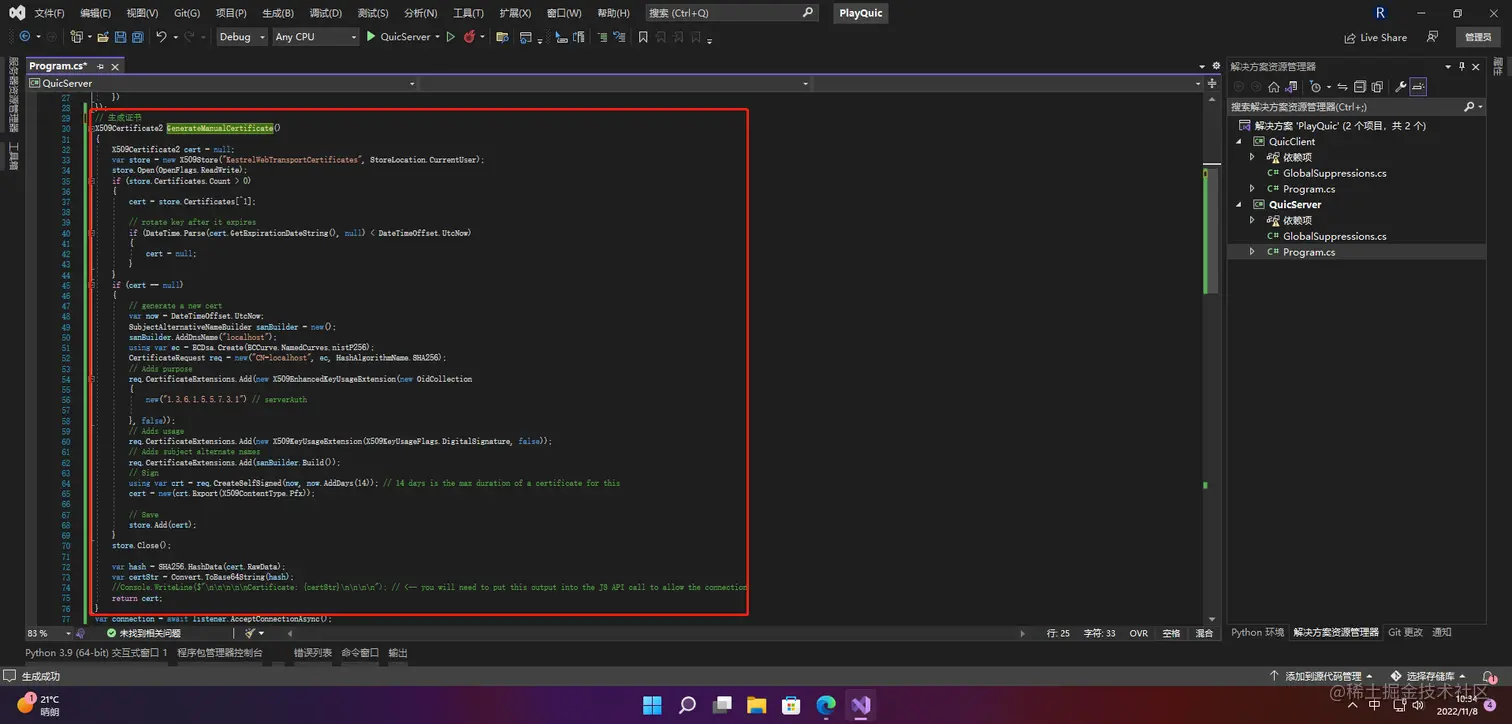The height and width of the screenshot is (724, 1512).
Task: Click the Save All toolbar icon
Action: (x=137, y=37)
